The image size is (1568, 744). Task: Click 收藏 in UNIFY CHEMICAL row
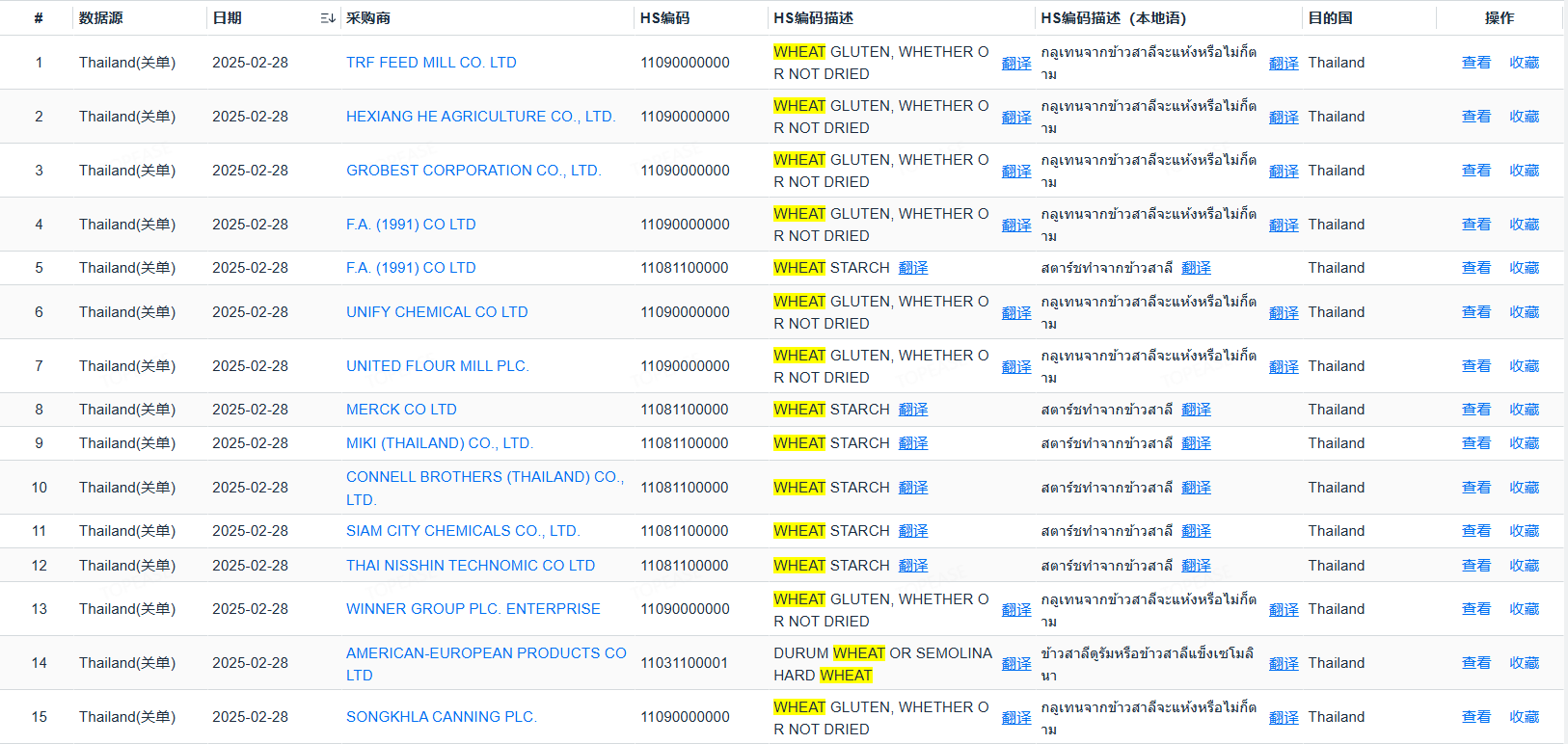pos(1525,312)
